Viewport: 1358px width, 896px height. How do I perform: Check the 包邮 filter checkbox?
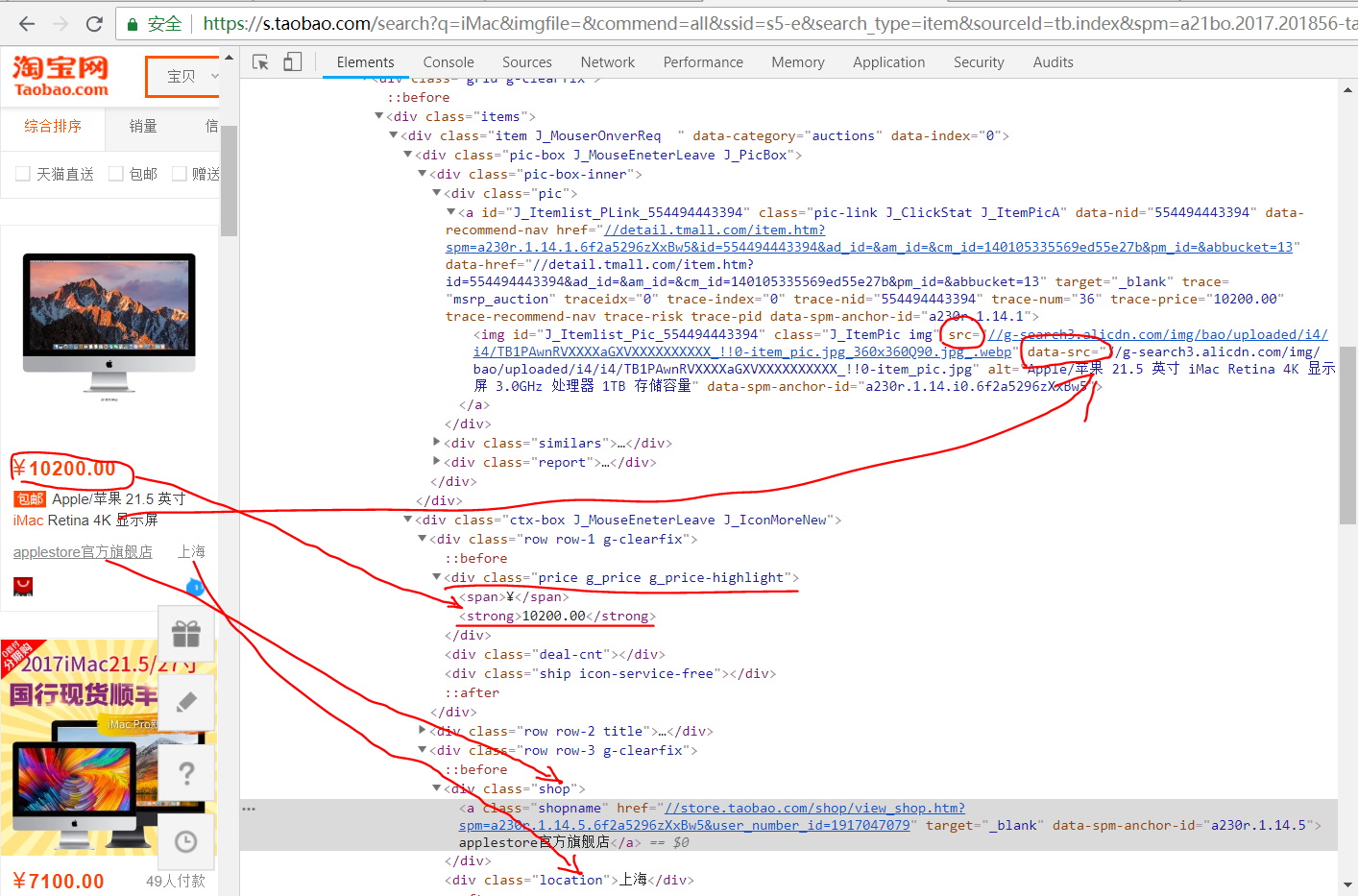[116, 174]
